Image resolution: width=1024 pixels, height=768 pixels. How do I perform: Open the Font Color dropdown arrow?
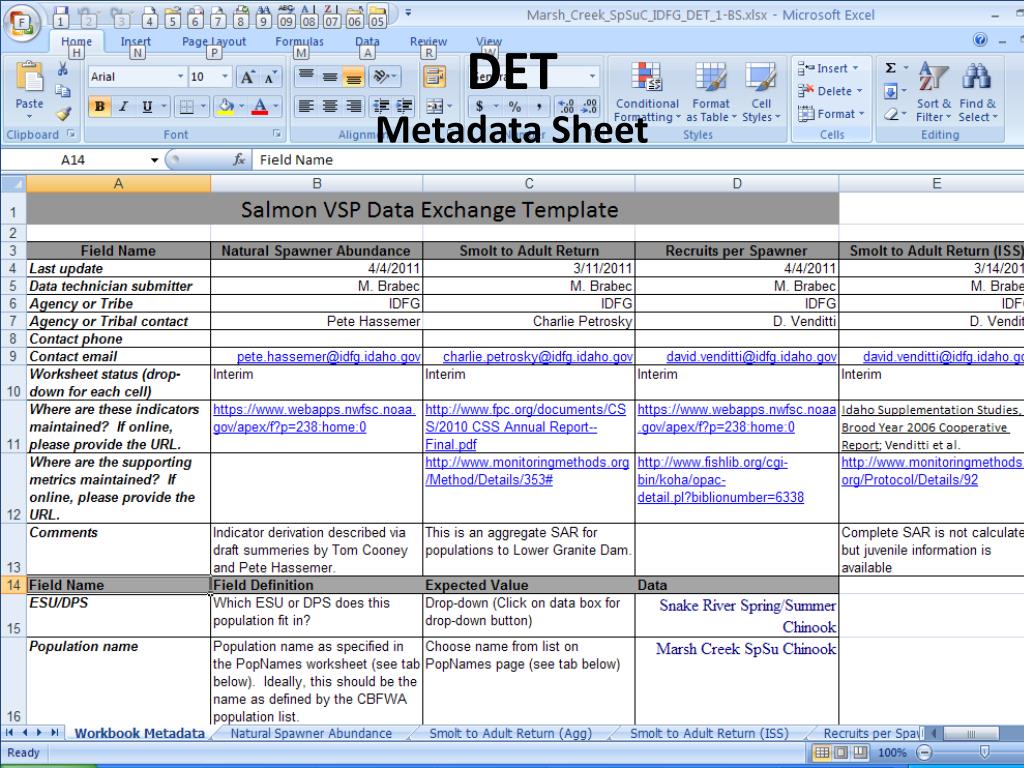pos(276,106)
